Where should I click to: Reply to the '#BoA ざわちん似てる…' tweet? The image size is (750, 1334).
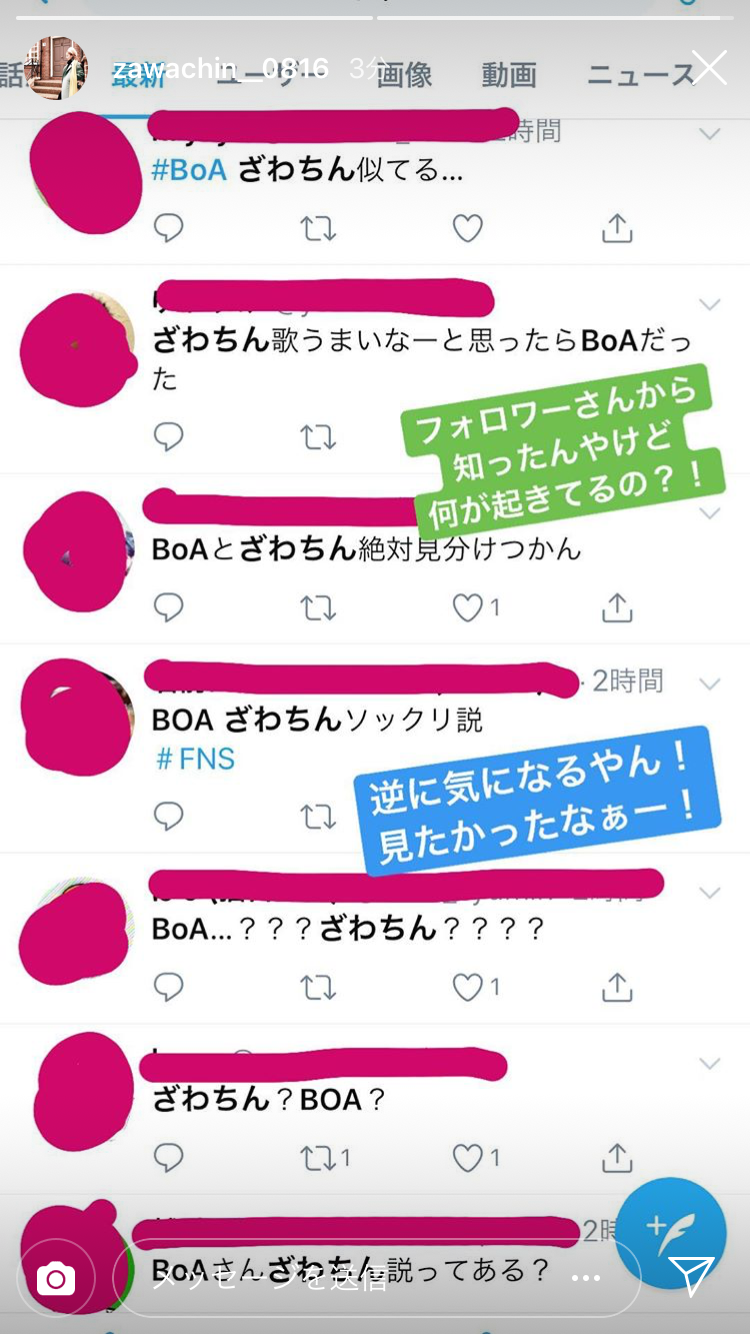coord(169,228)
